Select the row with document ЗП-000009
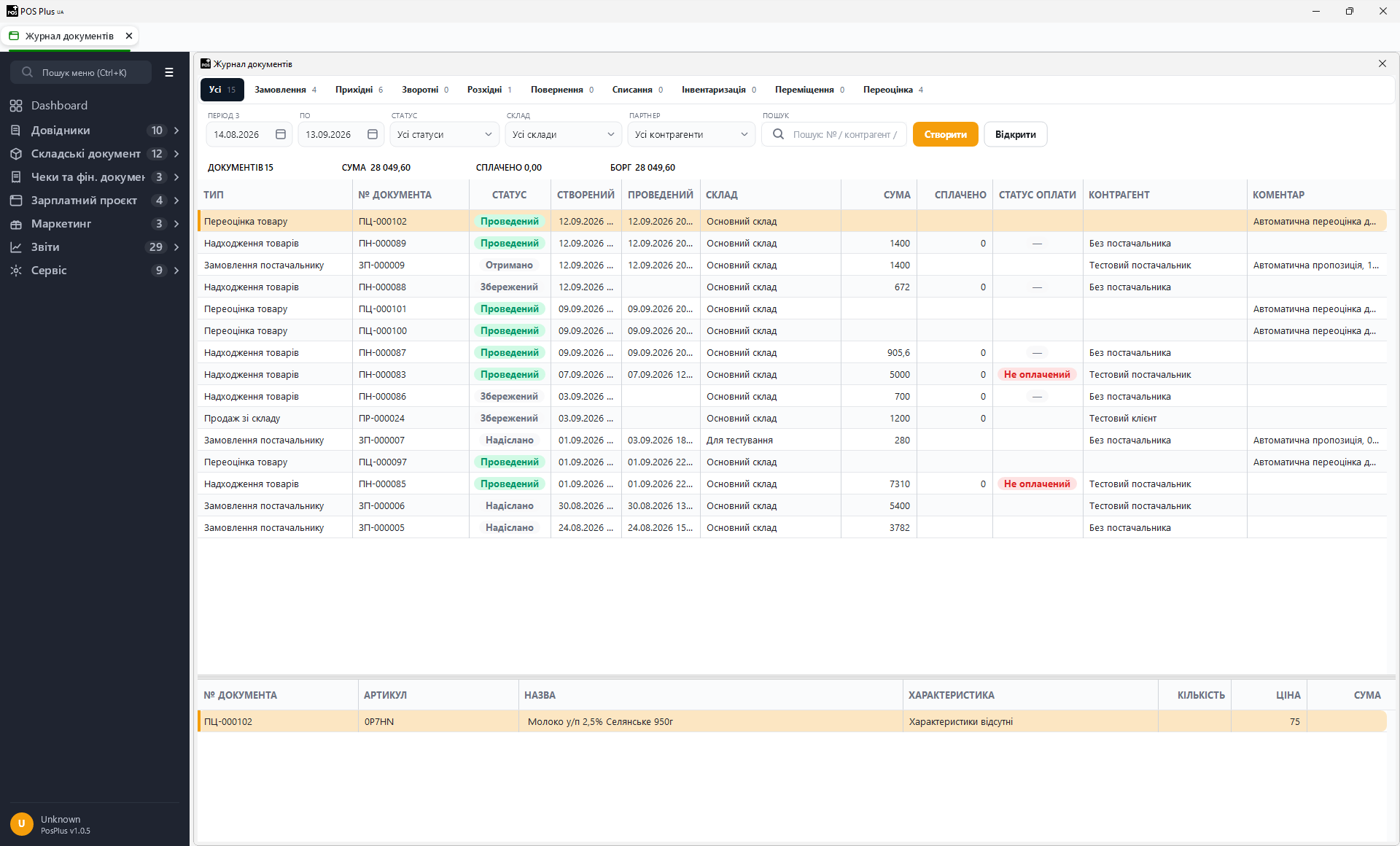 pos(792,265)
